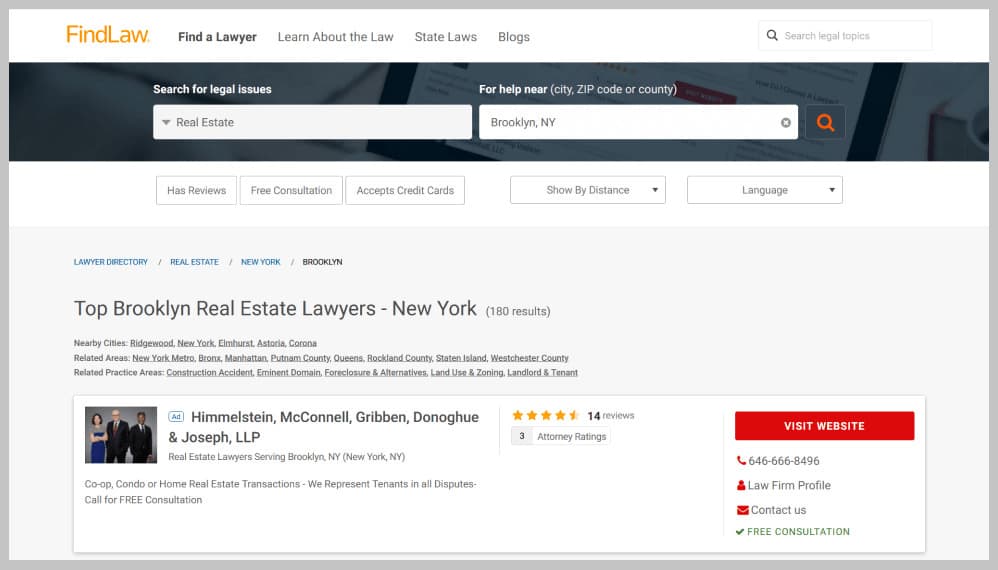Viewport: 998px width, 570px height.
Task: Open the Law Firm Profile link
Action: tap(789, 485)
